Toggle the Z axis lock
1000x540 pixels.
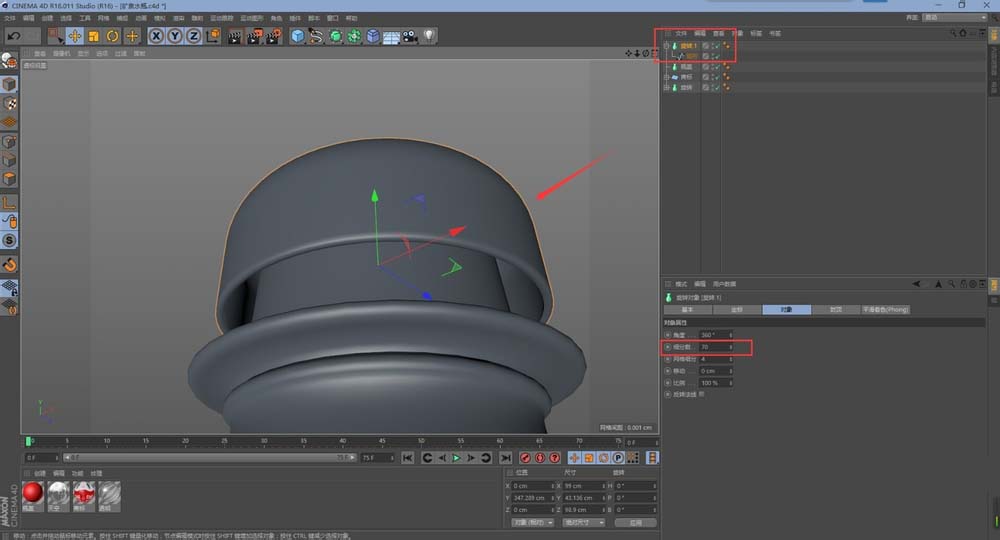pos(193,36)
